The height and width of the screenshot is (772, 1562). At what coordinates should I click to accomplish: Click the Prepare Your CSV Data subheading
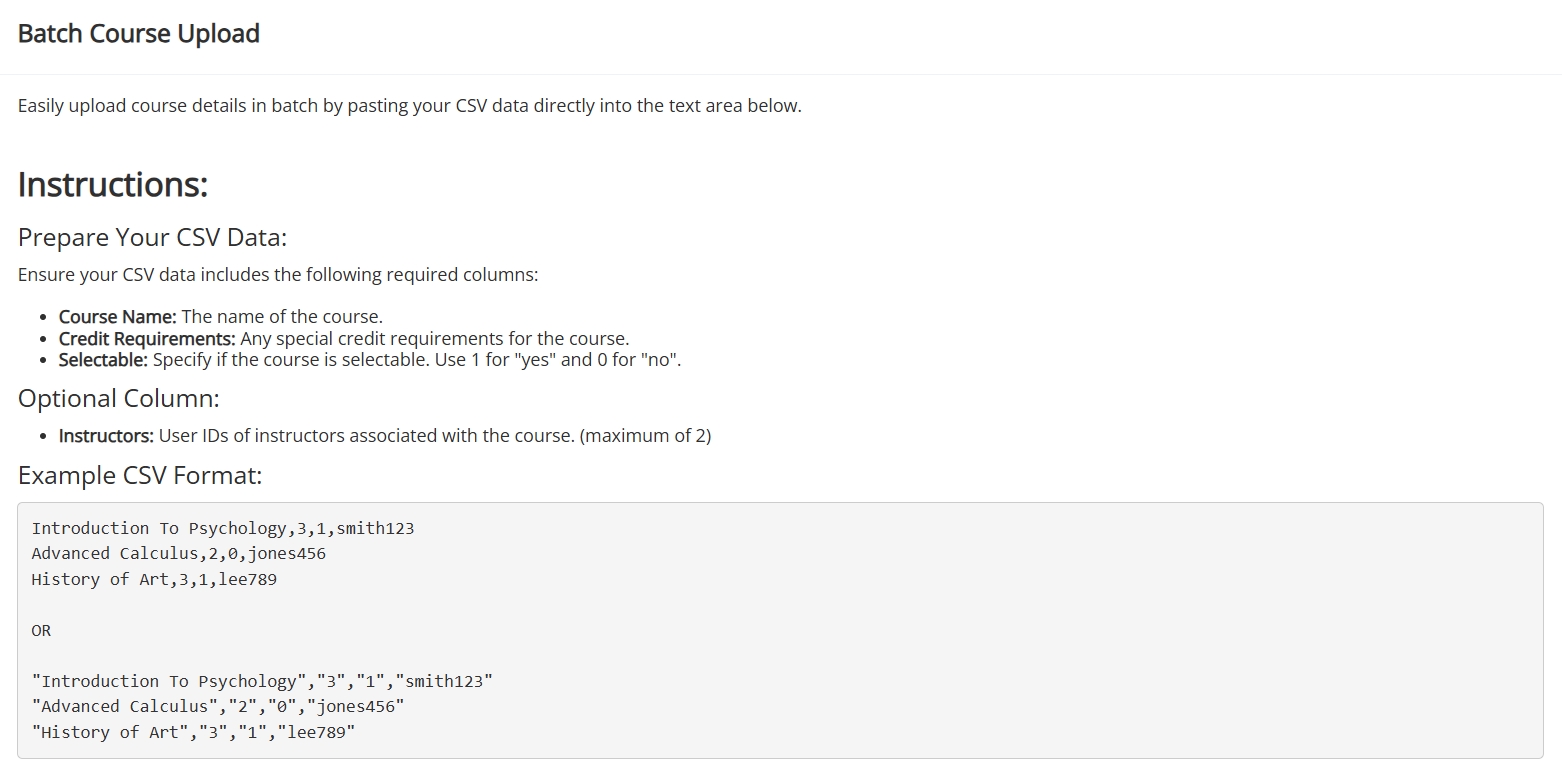(x=152, y=238)
